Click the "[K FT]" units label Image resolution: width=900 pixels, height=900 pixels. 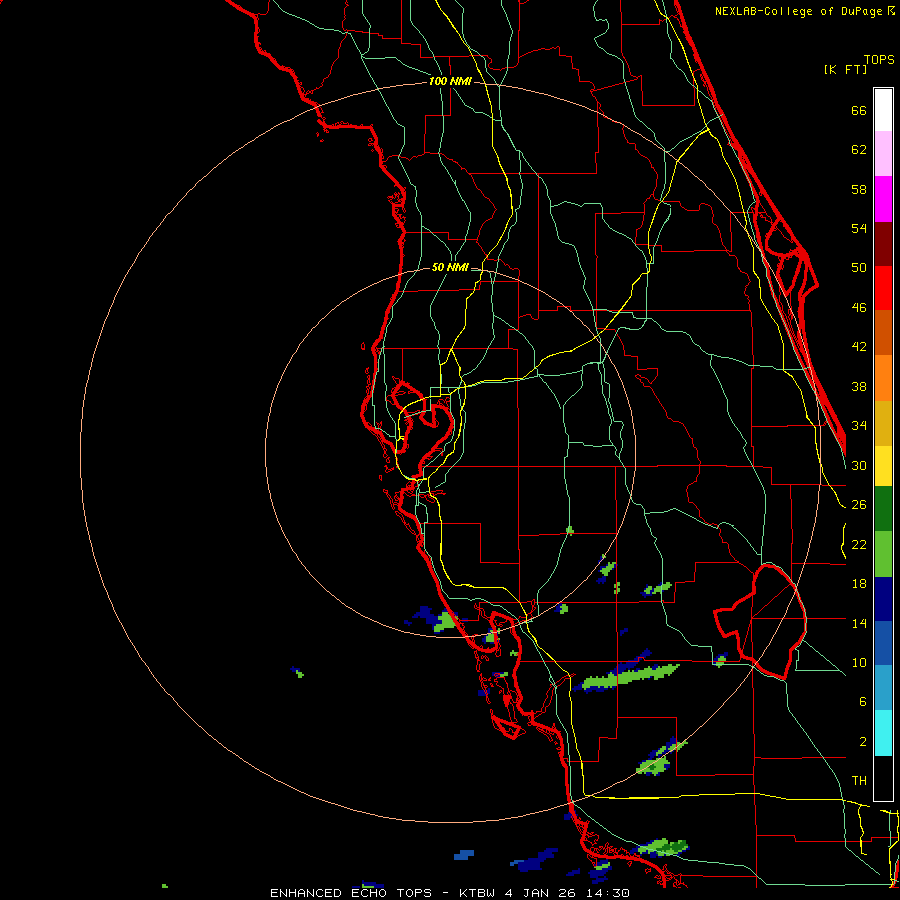click(x=845, y=70)
